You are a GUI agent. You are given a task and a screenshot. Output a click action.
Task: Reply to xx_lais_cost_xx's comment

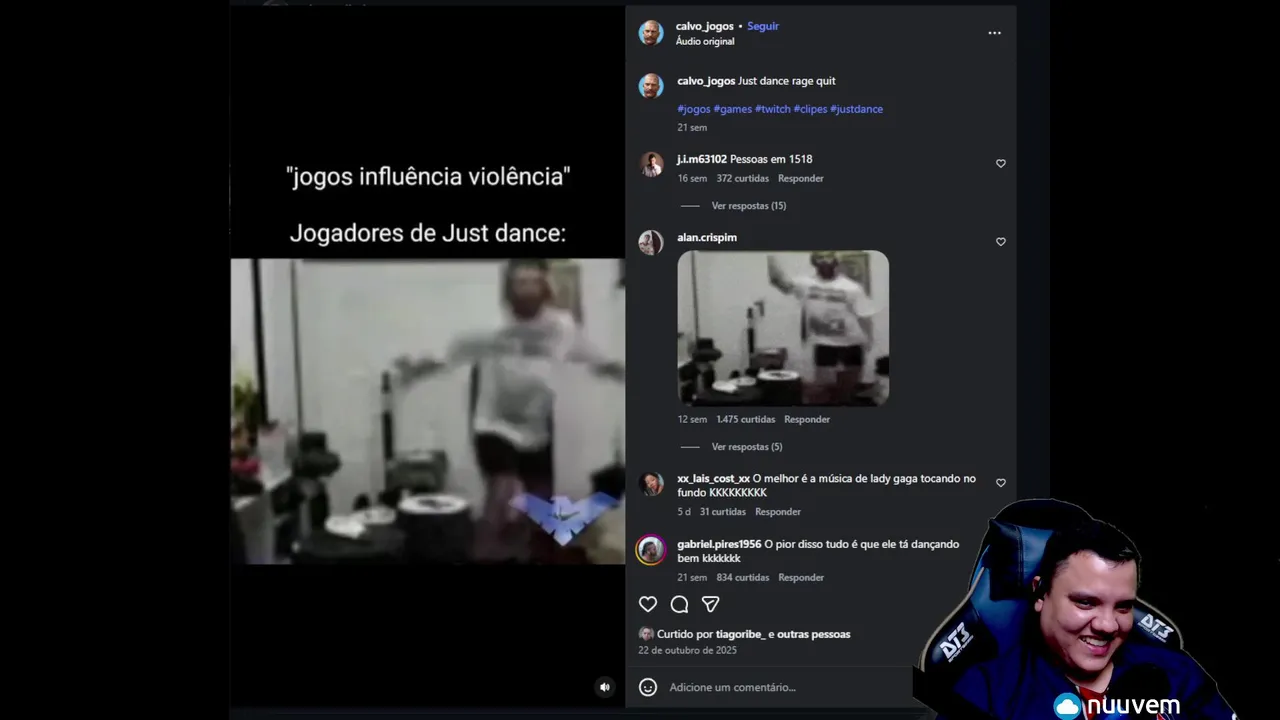point(778,512)
